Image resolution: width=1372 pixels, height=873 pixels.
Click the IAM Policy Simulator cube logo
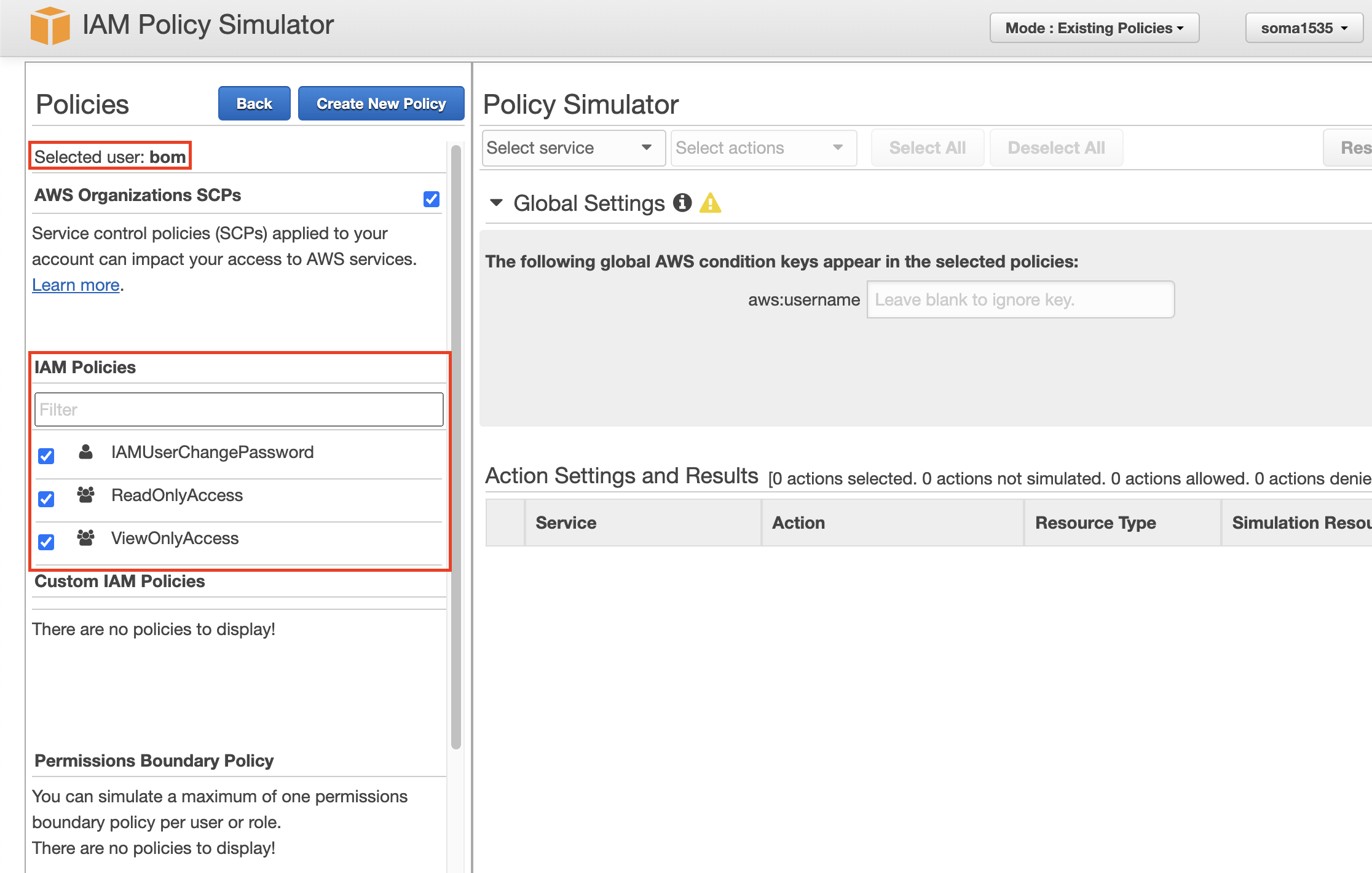pos(50,26)
